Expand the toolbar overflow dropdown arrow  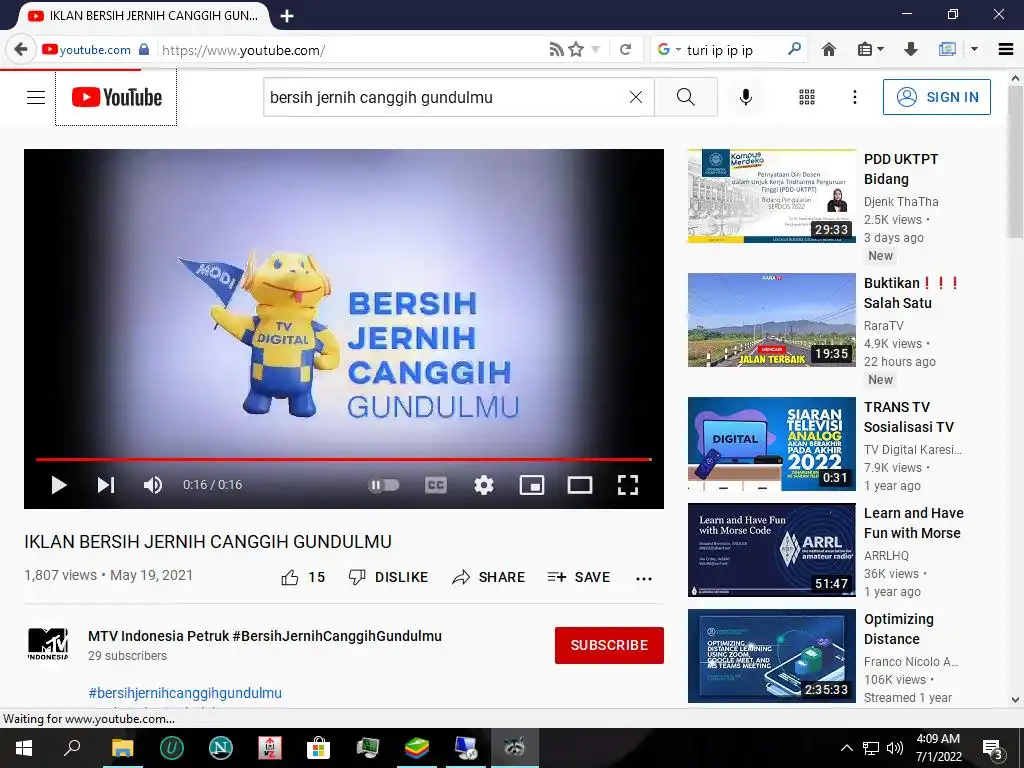(974, 50)
